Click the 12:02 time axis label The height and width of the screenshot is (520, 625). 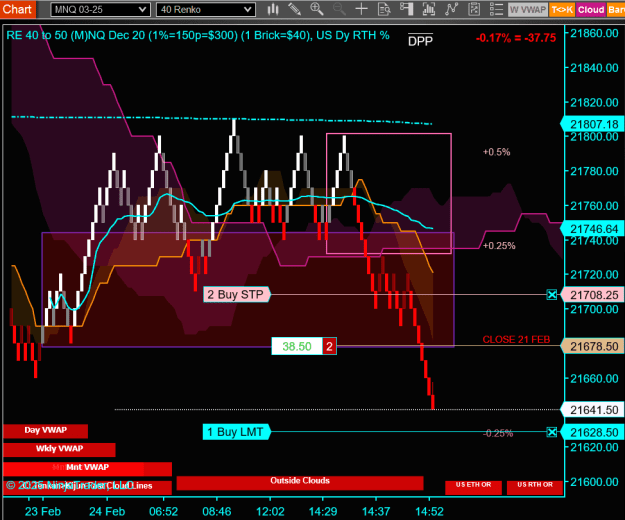(x=270, y=511)
